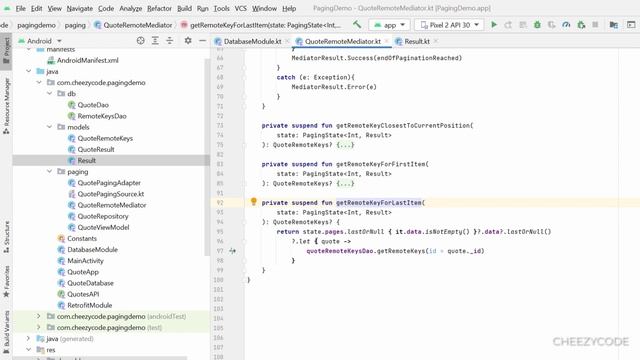Click the QuoteRemoteMediator breadcrumb

[133, 25]
